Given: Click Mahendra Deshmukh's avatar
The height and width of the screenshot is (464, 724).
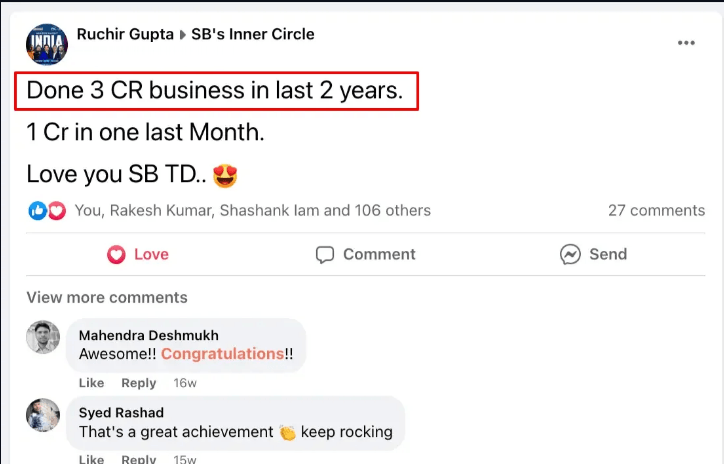Looking at the screenshot, I should (44, 338).
